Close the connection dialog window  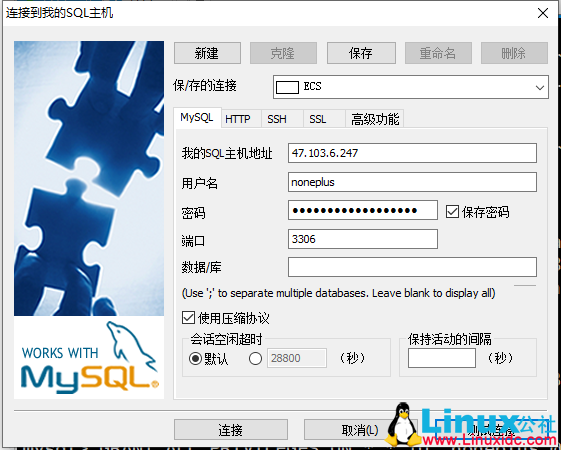tap(543, 13)
